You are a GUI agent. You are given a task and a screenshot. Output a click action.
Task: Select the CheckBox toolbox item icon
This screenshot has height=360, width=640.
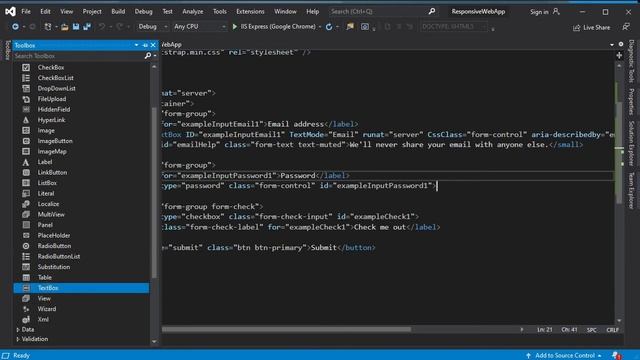point(26,67)
